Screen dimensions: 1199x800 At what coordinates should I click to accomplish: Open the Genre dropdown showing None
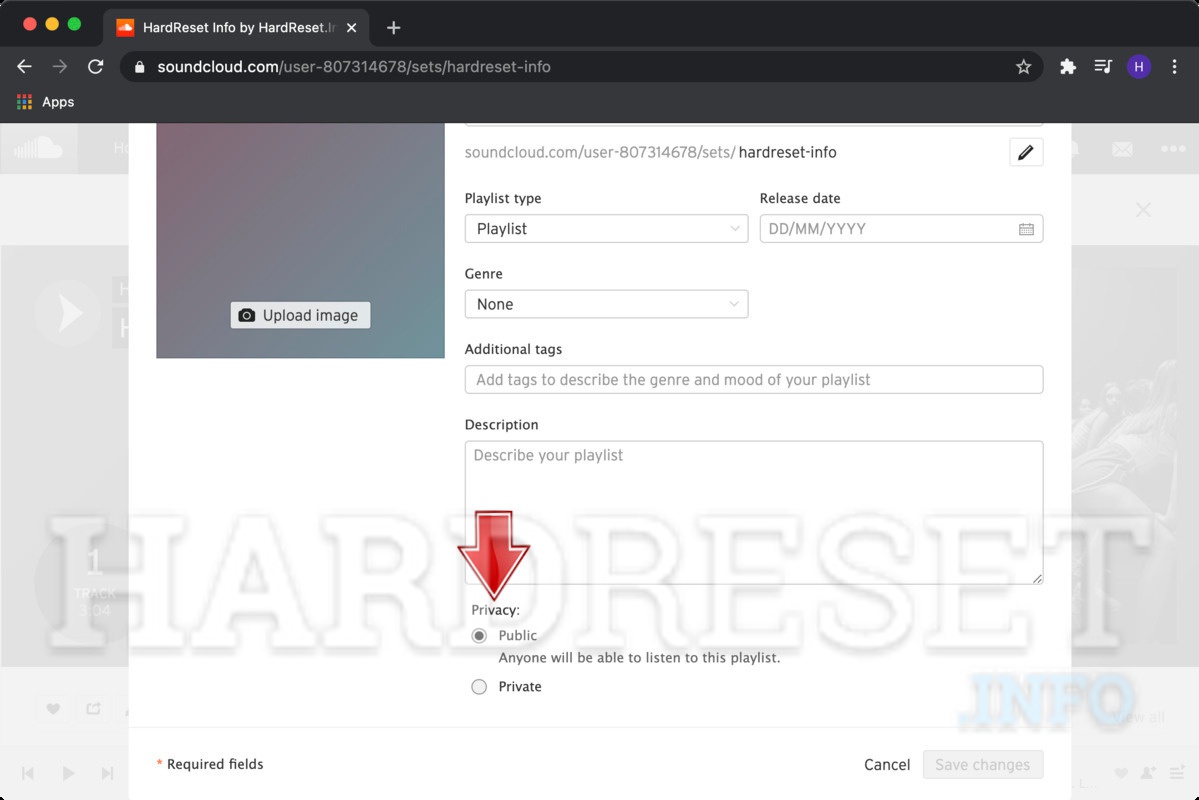606,304
